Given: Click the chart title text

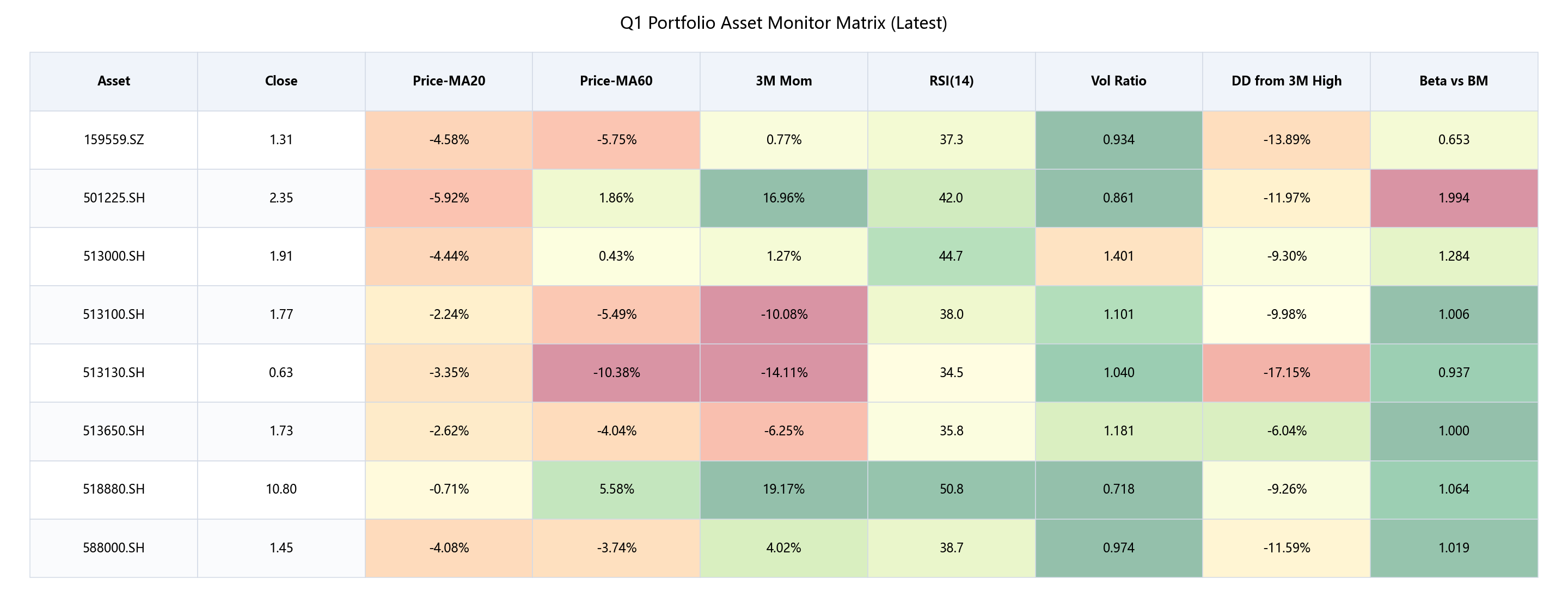Looking at the screenshot, I should pos(783,23).
